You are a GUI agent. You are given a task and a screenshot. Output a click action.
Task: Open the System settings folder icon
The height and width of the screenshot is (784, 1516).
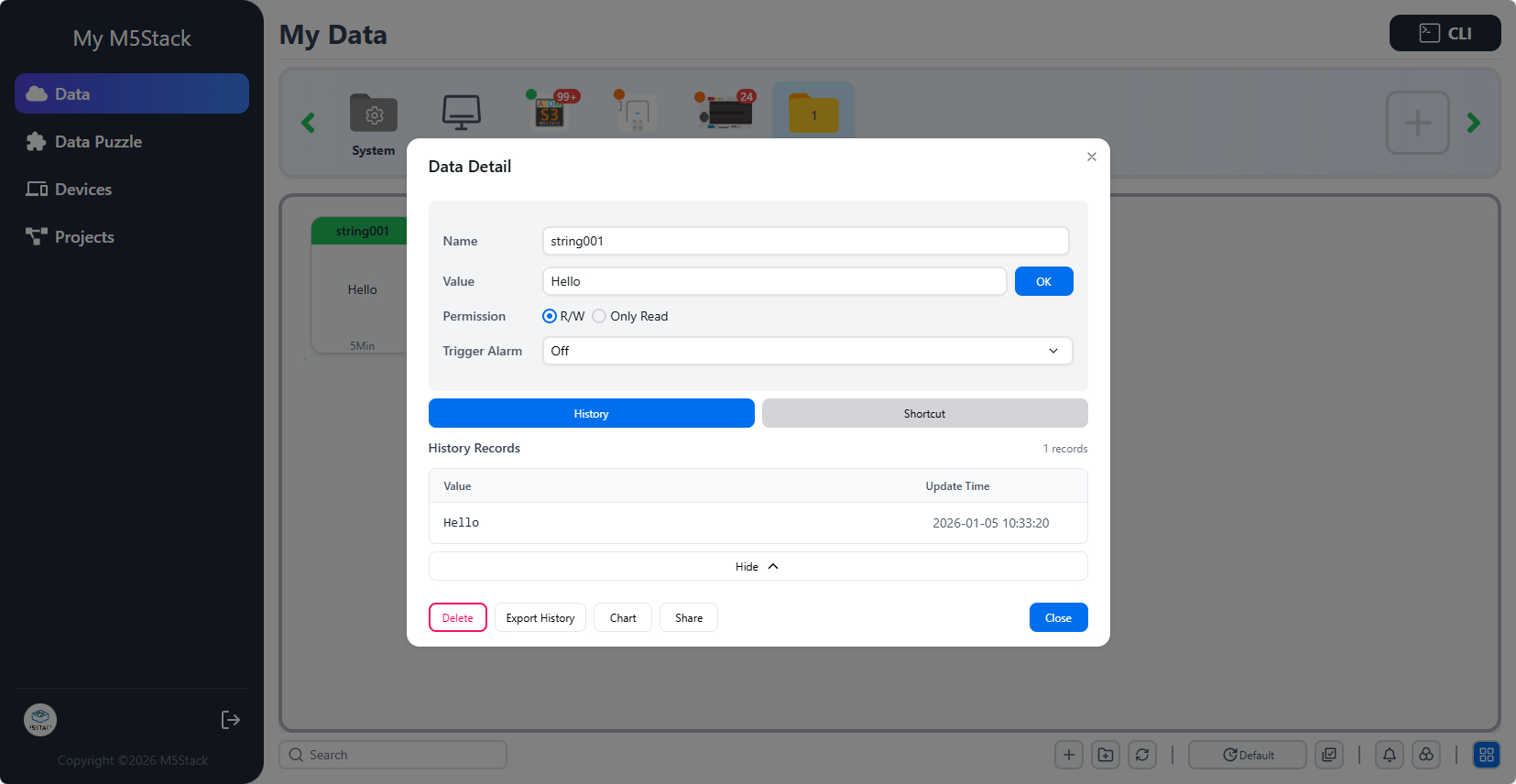coord(373,114)
